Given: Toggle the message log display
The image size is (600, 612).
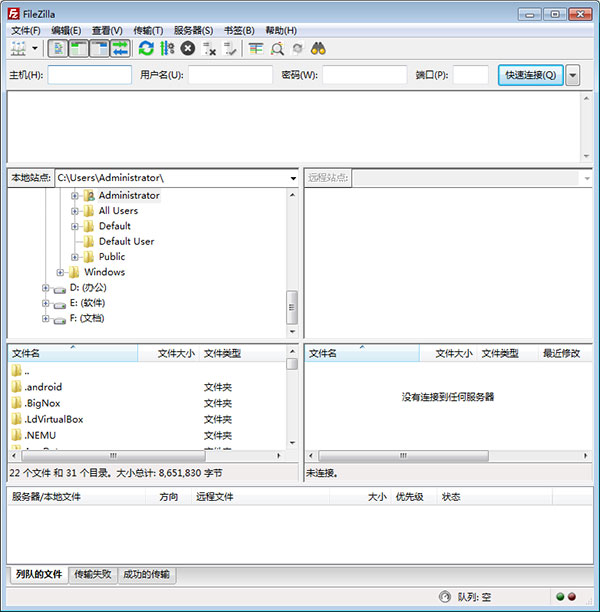Looking at the screenshot, I should pyautogui.click(x=58, y=48).
